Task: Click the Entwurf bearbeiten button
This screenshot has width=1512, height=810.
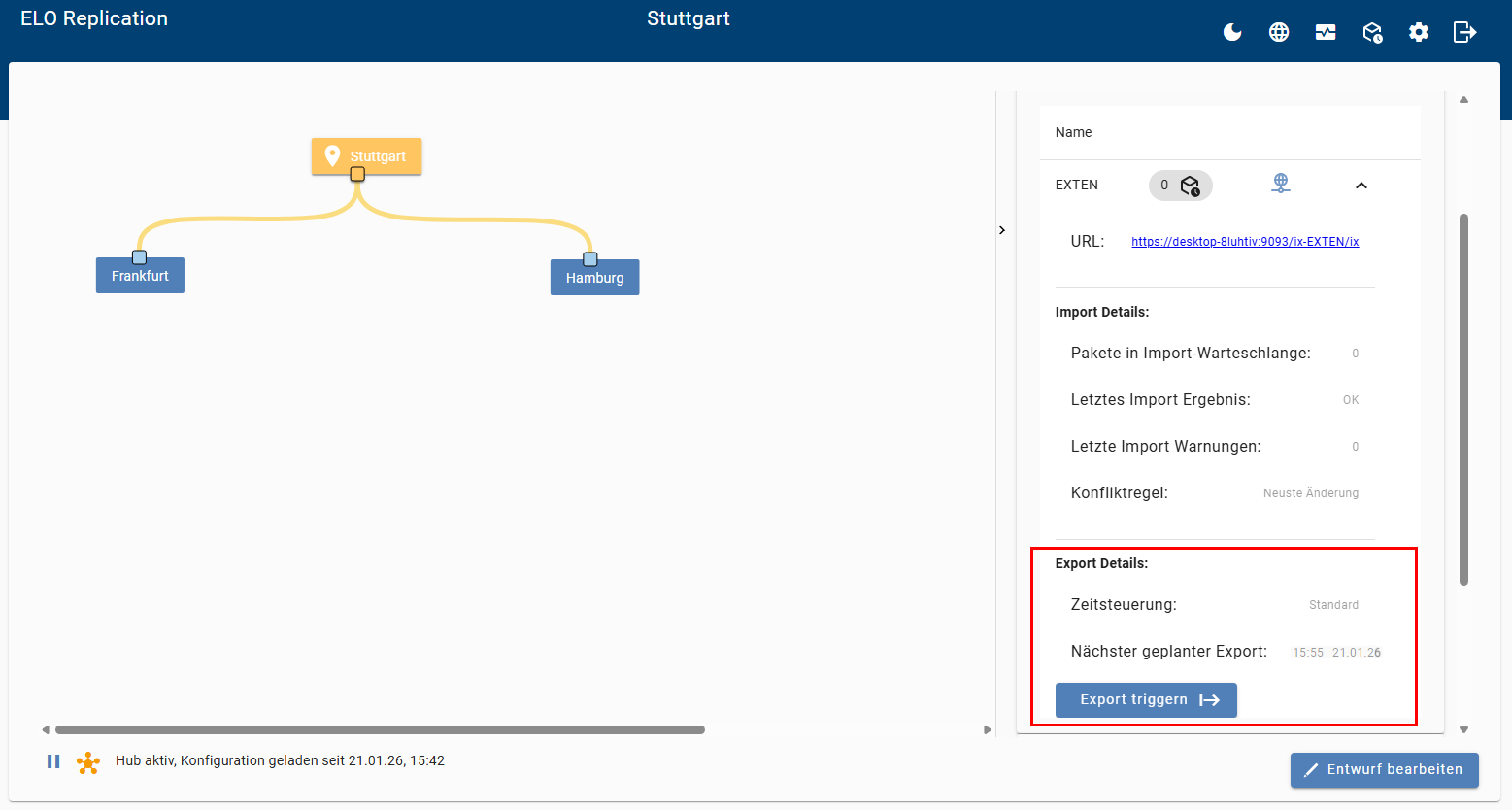Action: click(x=1384, y=770)
